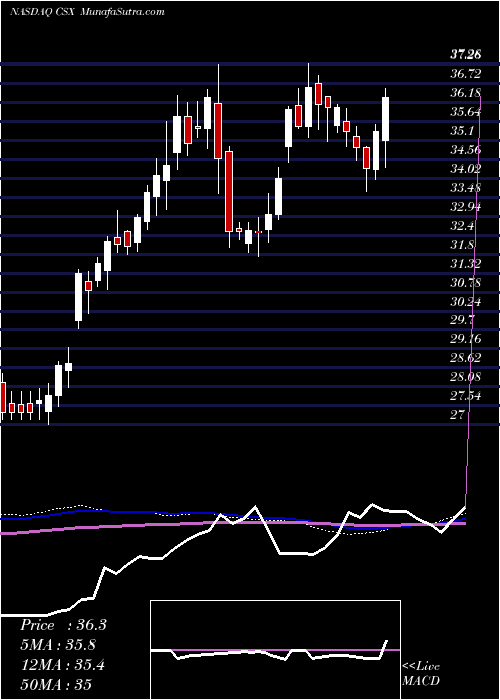Click the 29.16 price axis label
500x700 pixels.
(465, 340)
